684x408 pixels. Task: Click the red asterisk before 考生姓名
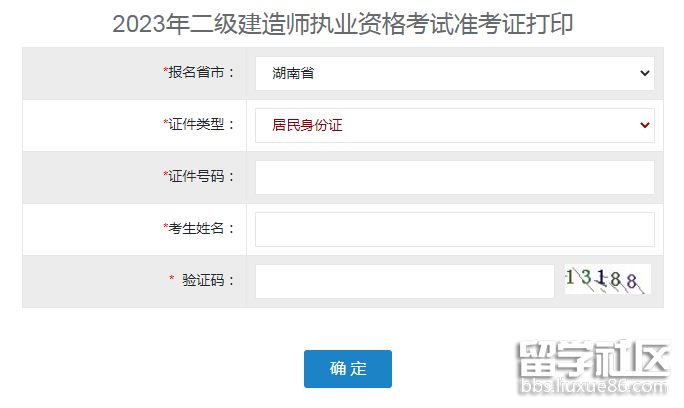(x=166, y=226)
